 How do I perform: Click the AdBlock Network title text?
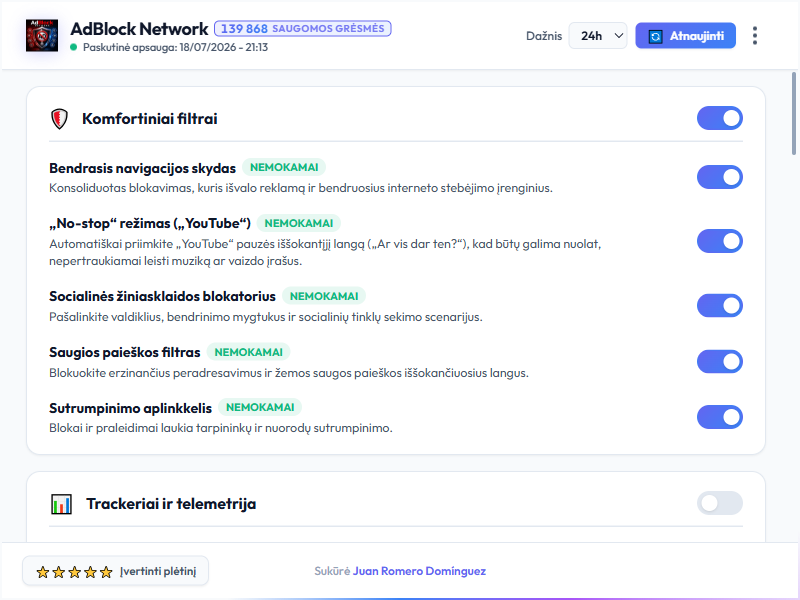[139, 29]
